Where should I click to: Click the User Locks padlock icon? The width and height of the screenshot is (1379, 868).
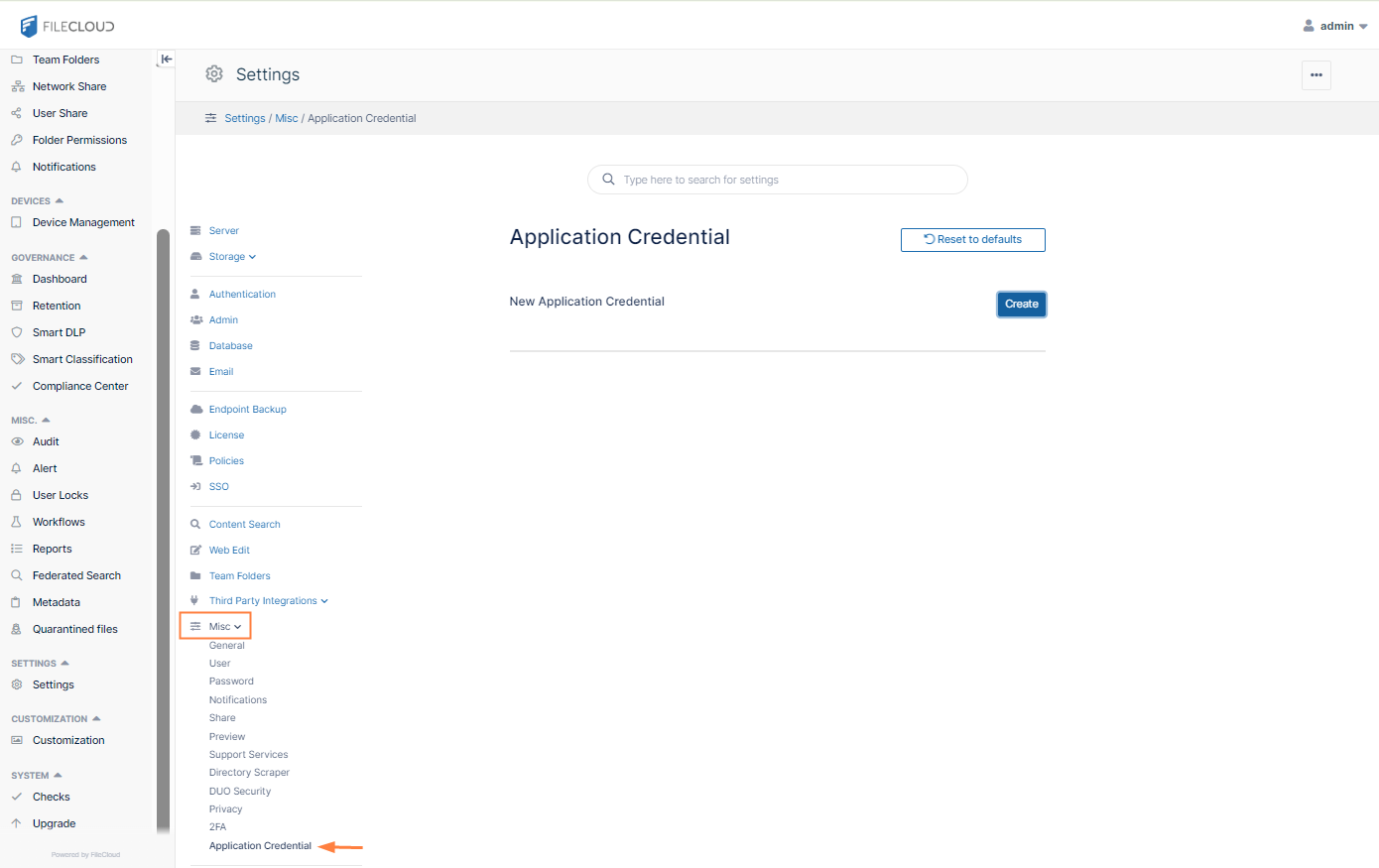pos(17,495)
